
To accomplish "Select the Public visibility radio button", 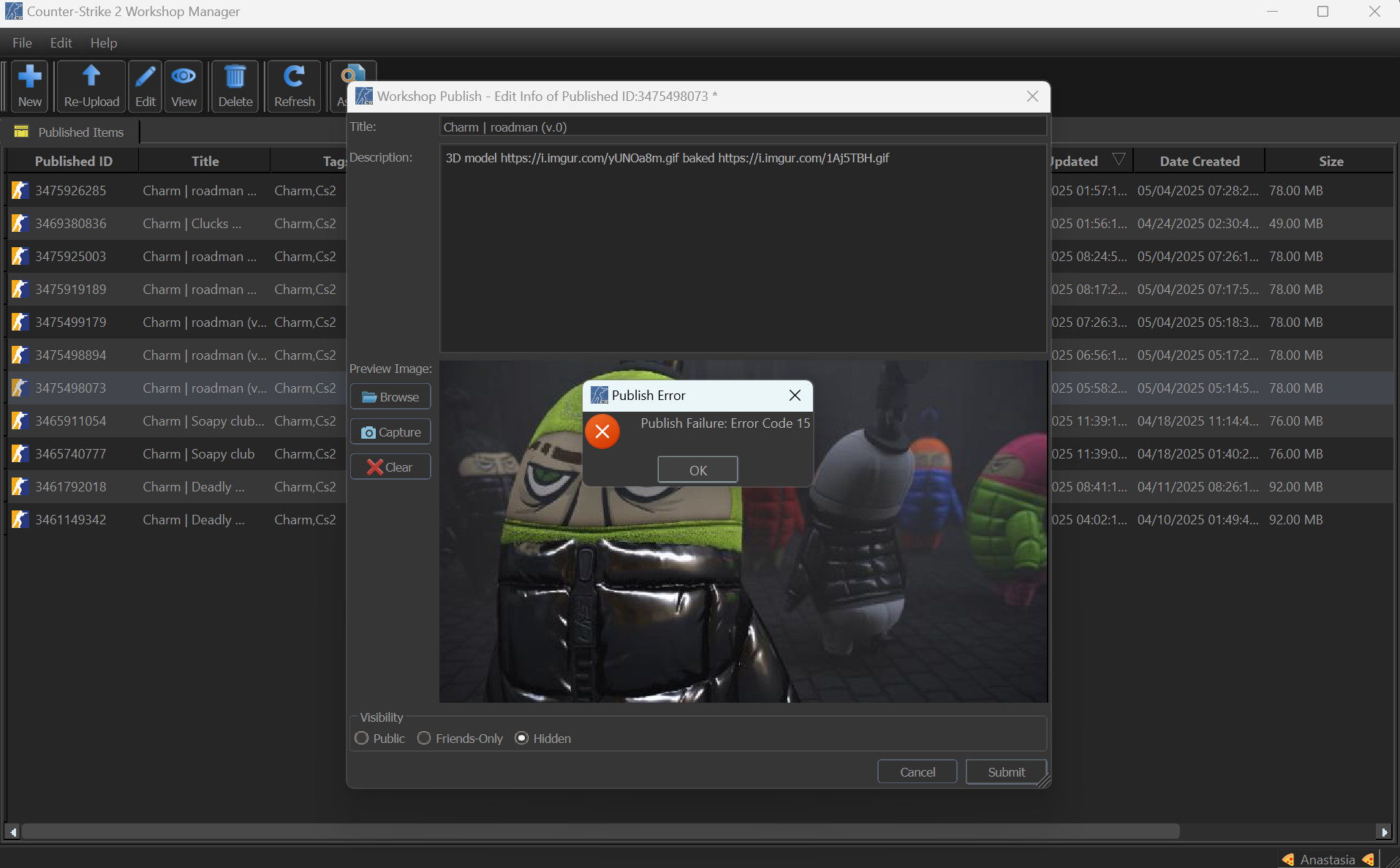I will (x=361, y=739).
